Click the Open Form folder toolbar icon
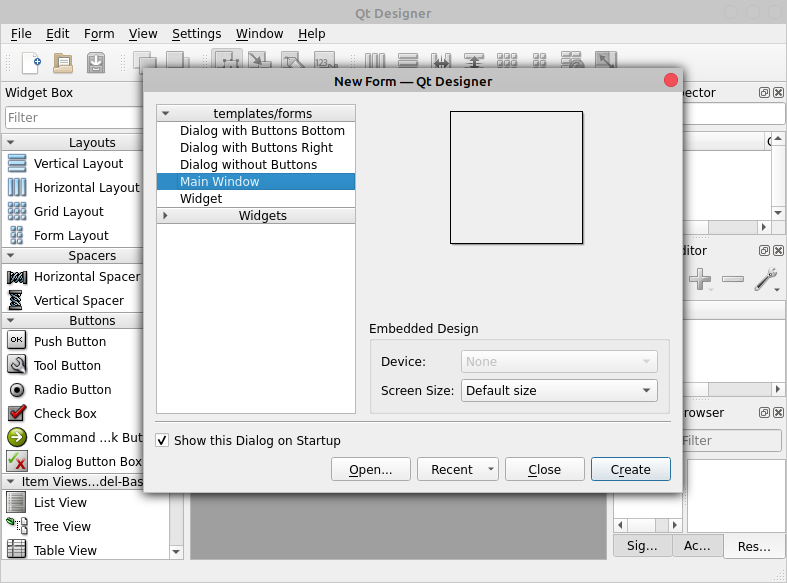Screen dimensions: 787x583 tap(63, 62)
